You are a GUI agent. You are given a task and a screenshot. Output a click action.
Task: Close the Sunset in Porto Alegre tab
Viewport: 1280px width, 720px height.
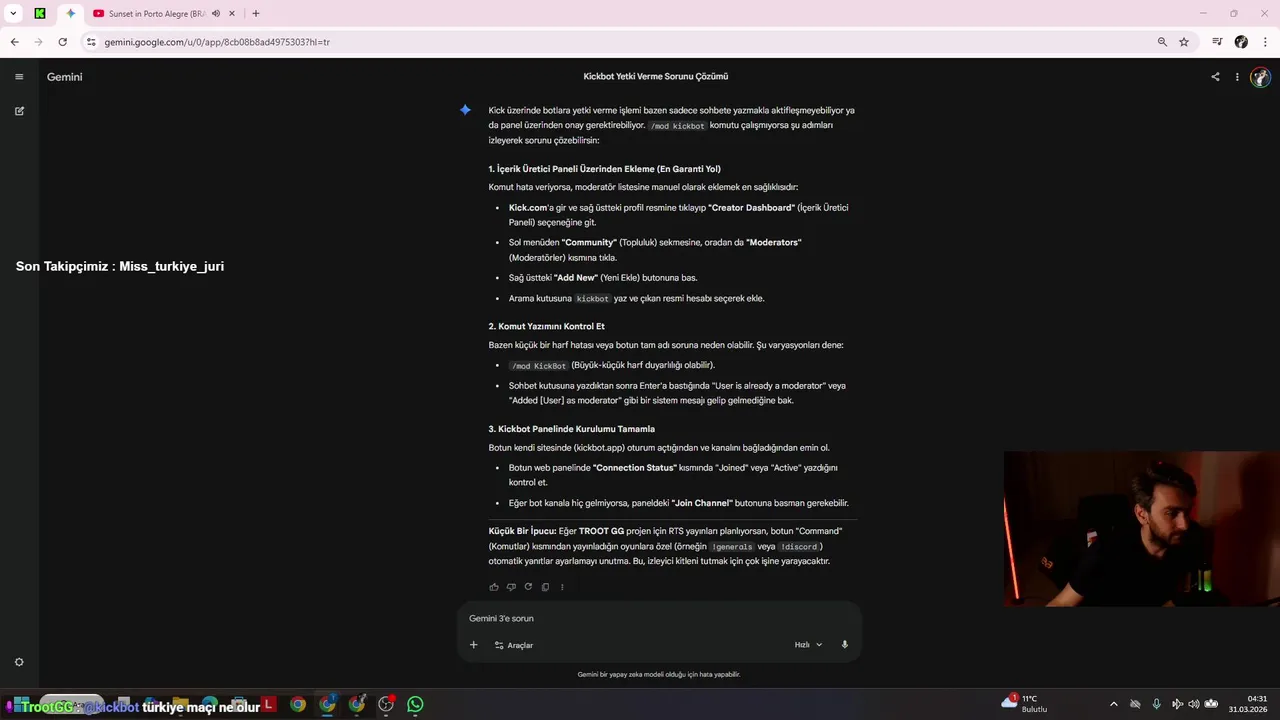(232, 14)
